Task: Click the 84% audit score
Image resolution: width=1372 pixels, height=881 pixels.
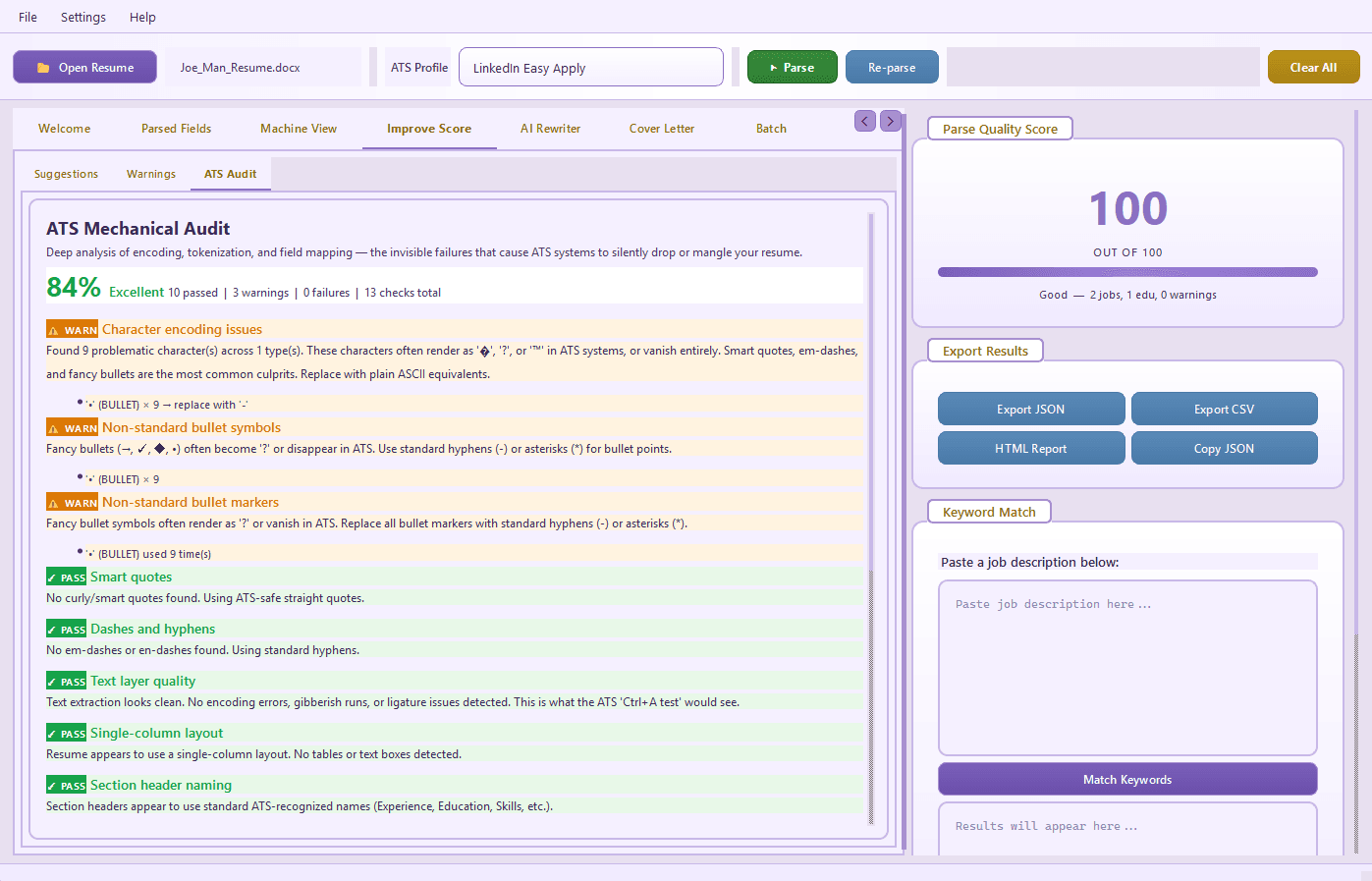Action: (74, 287)
